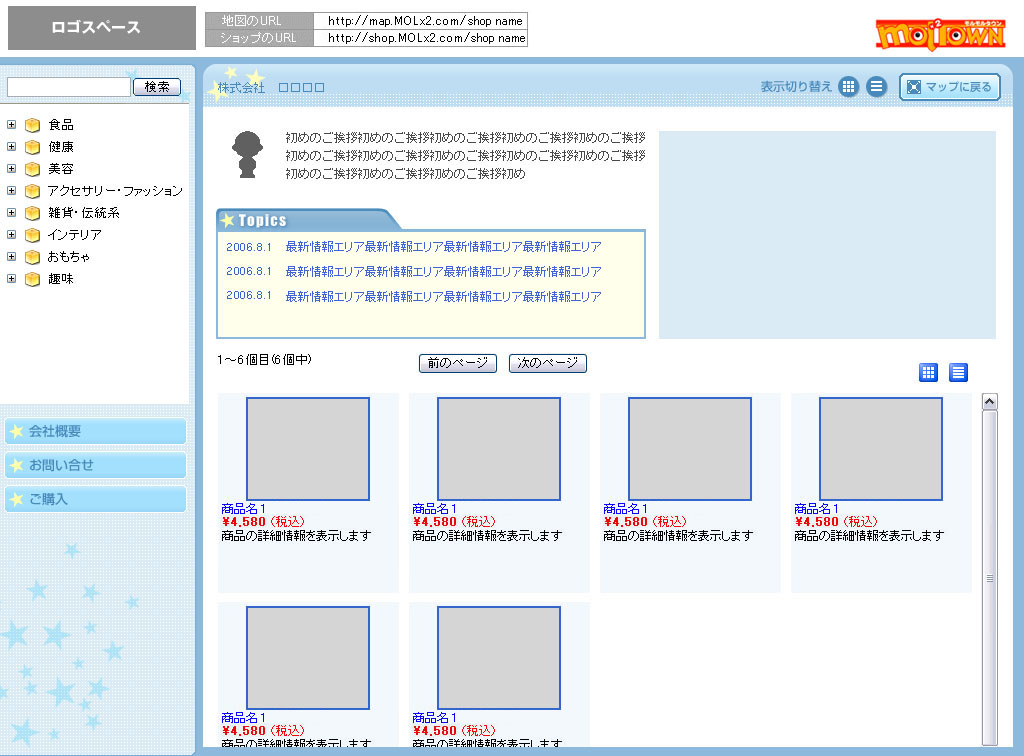Click the インテリア box icon
Screen dimensions: 1024x756
pos(32,235)
